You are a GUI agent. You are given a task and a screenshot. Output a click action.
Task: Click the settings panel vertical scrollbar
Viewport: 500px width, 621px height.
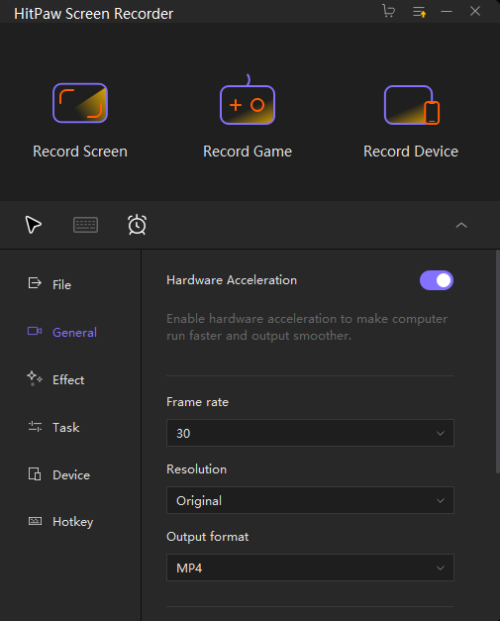point(498,361)
